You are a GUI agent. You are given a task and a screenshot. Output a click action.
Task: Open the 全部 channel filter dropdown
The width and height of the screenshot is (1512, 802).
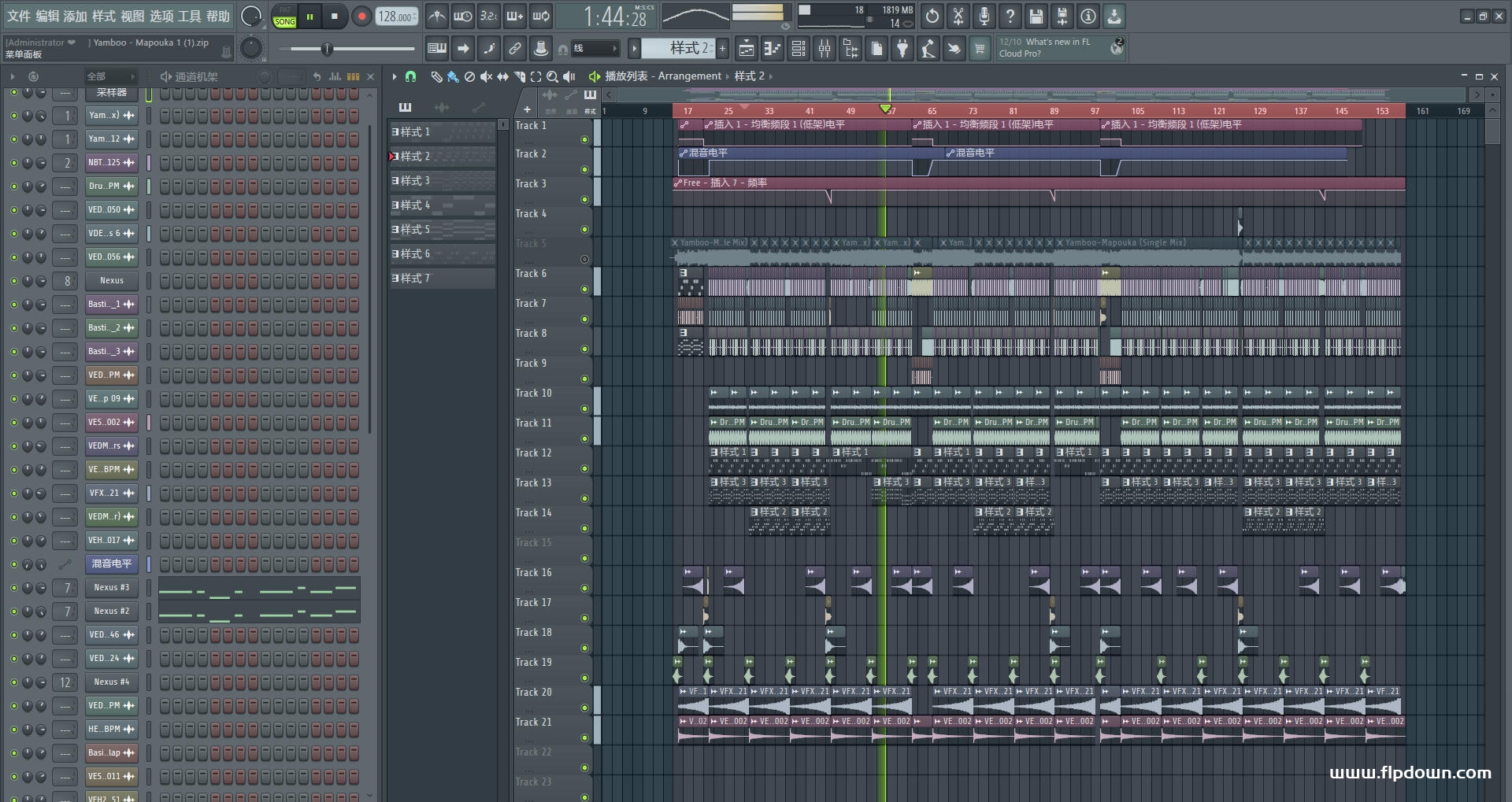pyautogui.click(x=110, y=76)
